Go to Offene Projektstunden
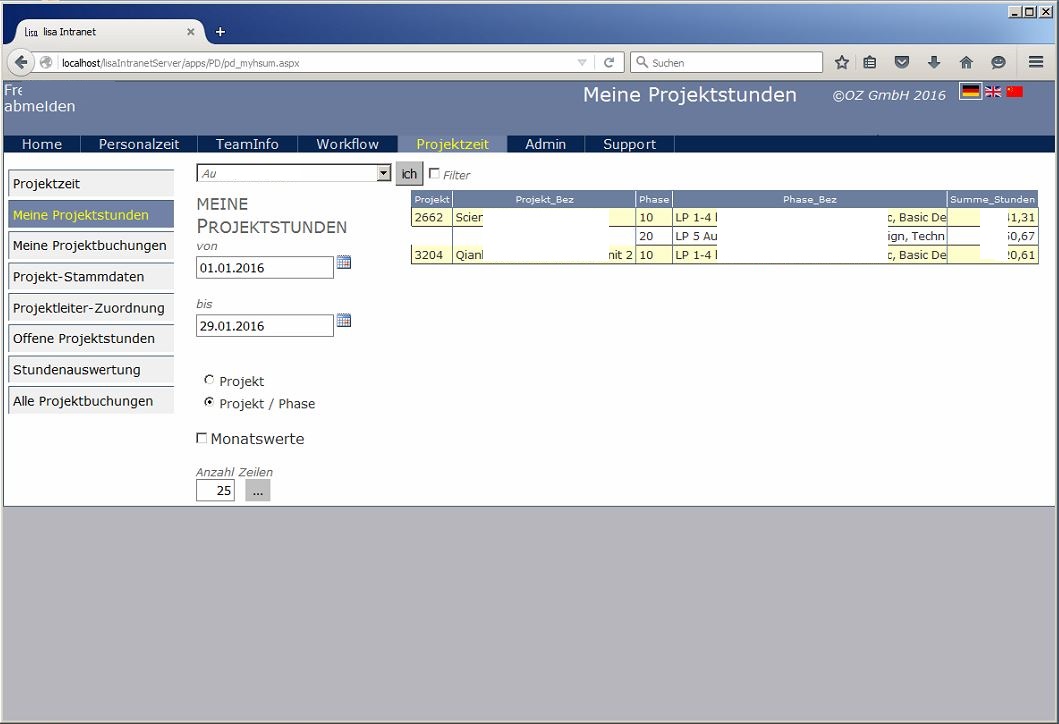Screen dimensions: 1059x724 (x=91, y=338)
